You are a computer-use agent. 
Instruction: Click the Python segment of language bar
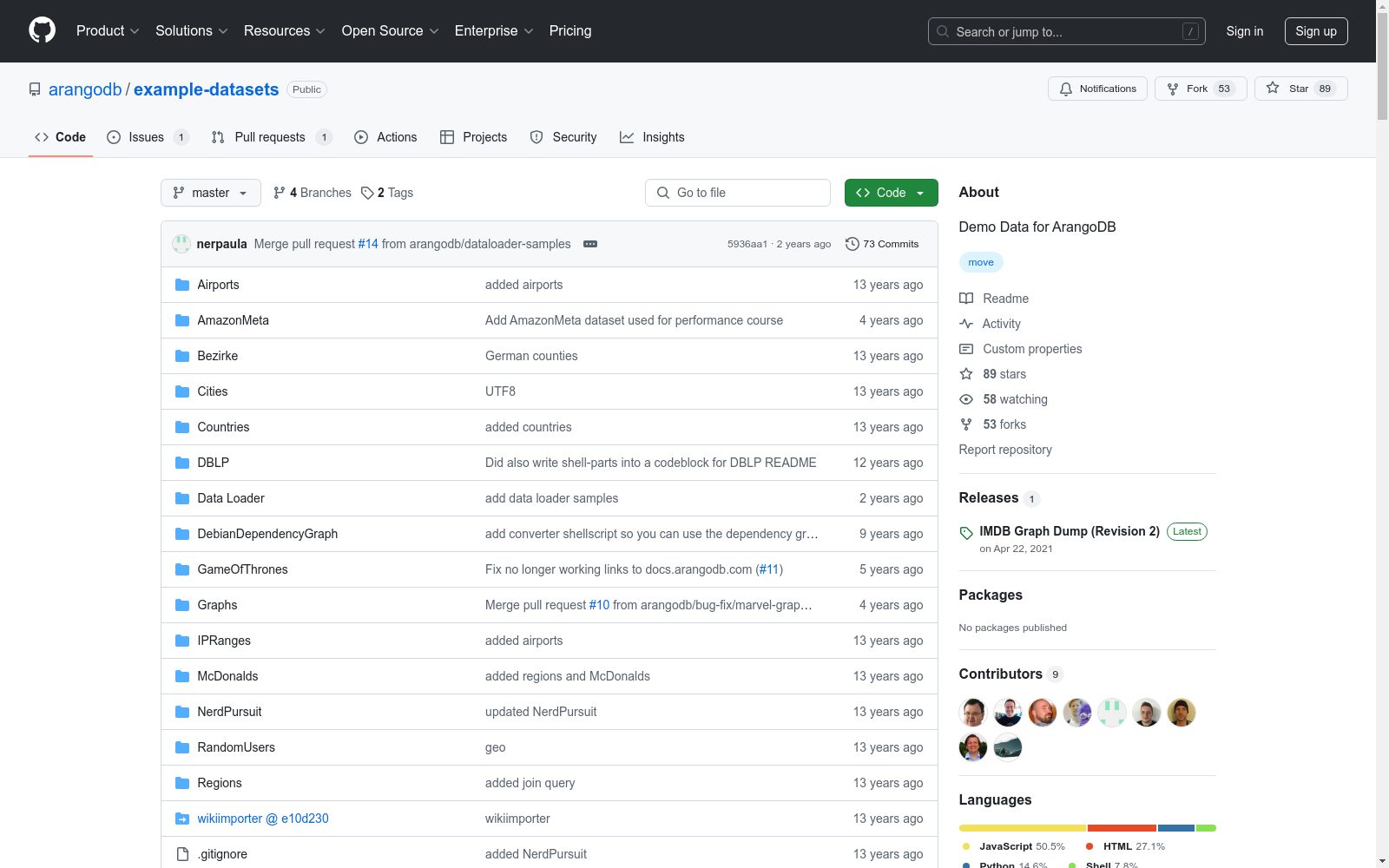(1176, 828)
